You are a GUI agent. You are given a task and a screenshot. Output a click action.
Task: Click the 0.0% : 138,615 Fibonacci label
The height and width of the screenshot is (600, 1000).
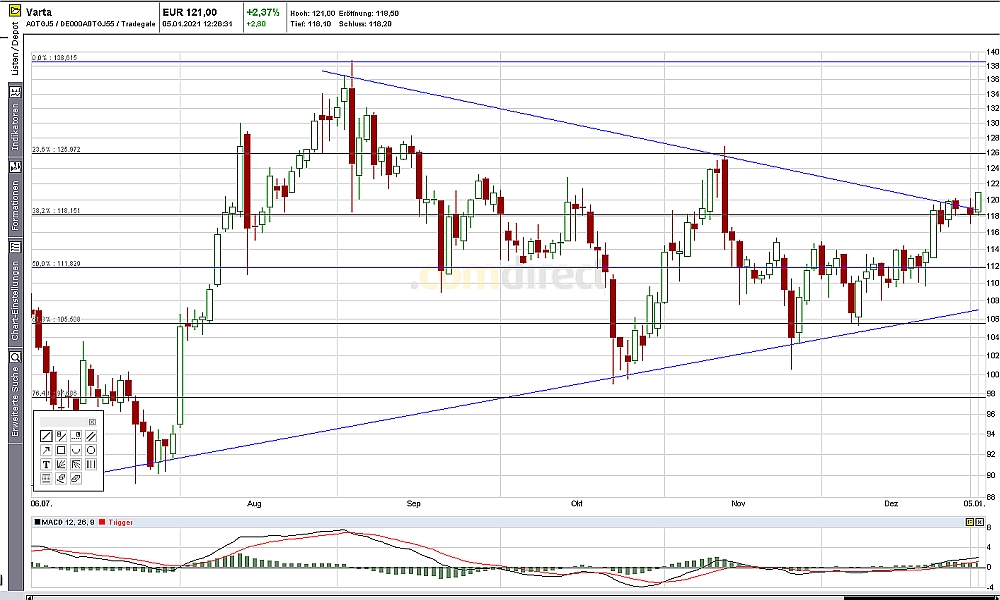pos(54,57)
